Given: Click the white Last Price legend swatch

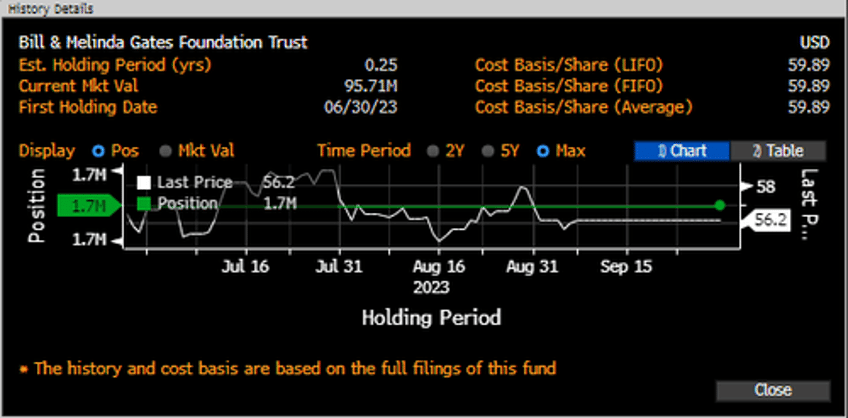Looking at the screenshot, I should [144, 183].
